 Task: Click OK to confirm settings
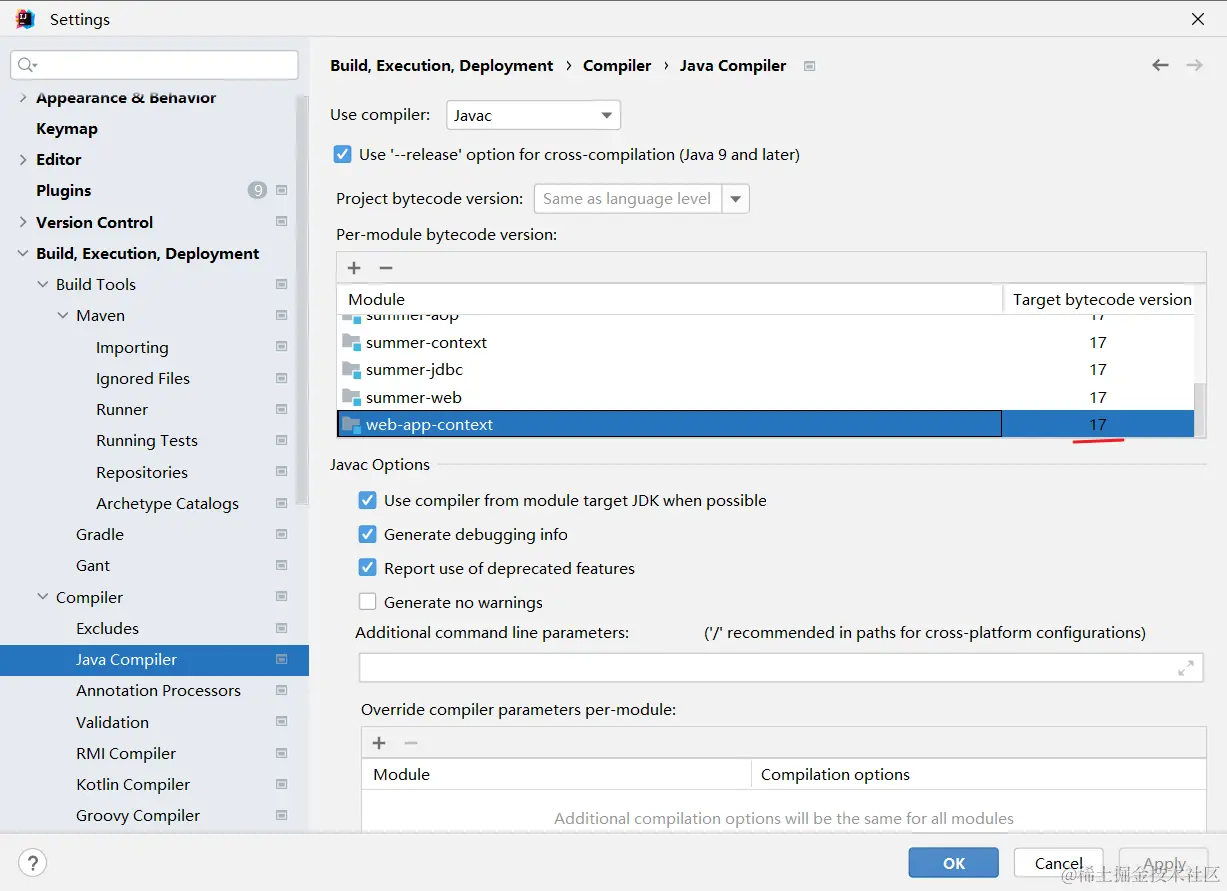[x=954, y=863]
